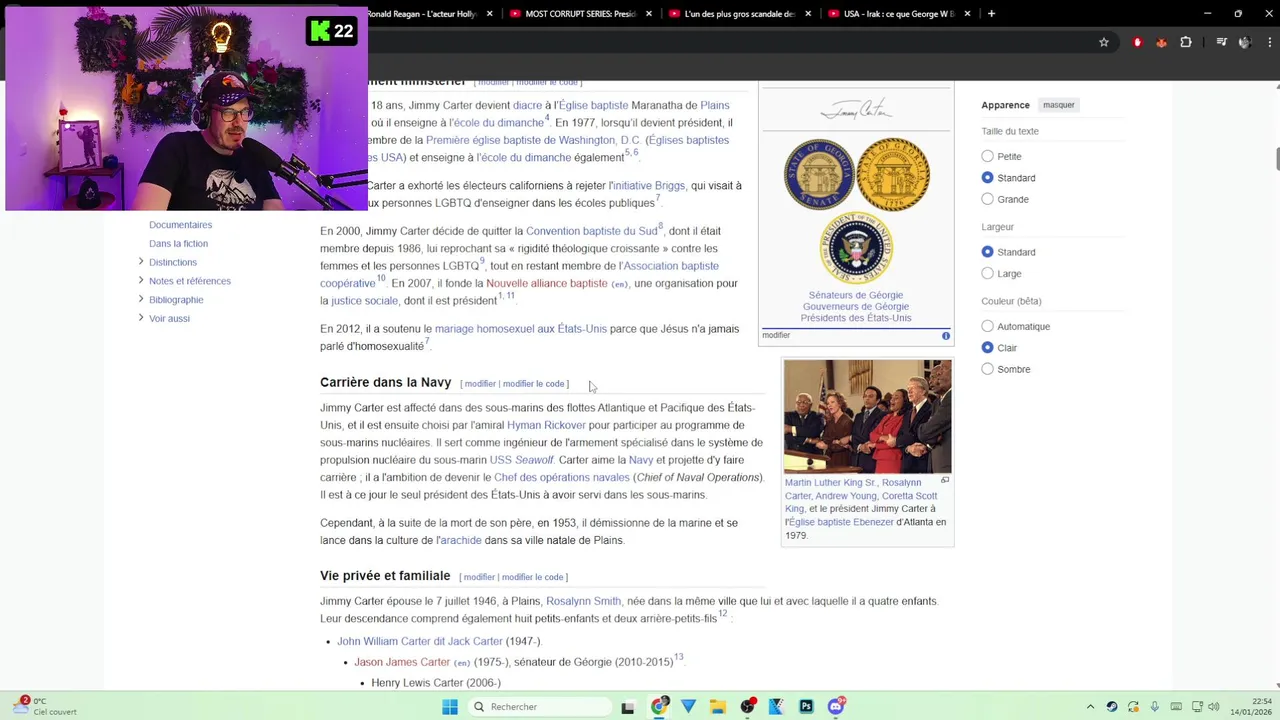
Task: Close the MOST CORRUPT SERIES tab
Action: [649, 14]
